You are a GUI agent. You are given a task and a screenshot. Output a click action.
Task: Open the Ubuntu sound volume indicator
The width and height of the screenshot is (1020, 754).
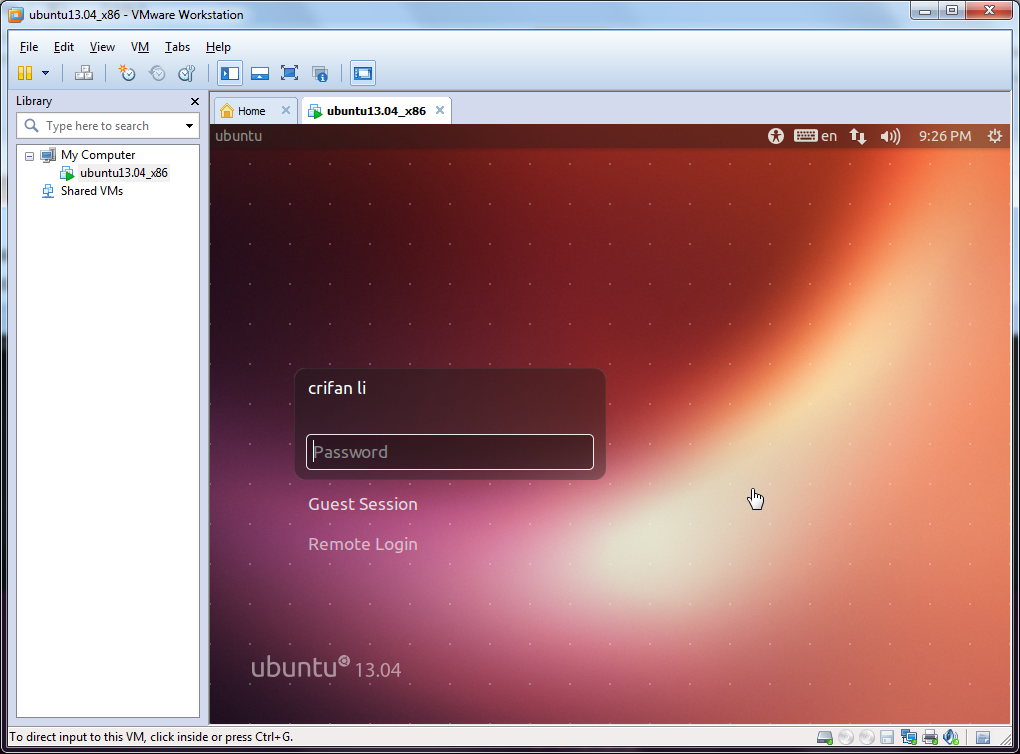coord(890,136)
